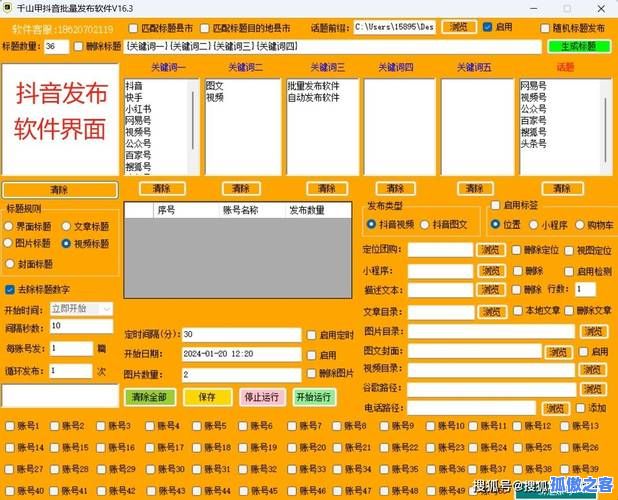Browse for 谷歌路径
The width and height of the screenshot is (618, 500).
point(592,389)
